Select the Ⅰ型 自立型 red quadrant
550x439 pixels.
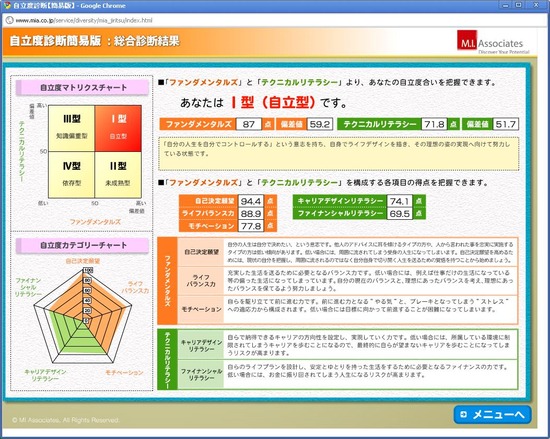point(118,128)
